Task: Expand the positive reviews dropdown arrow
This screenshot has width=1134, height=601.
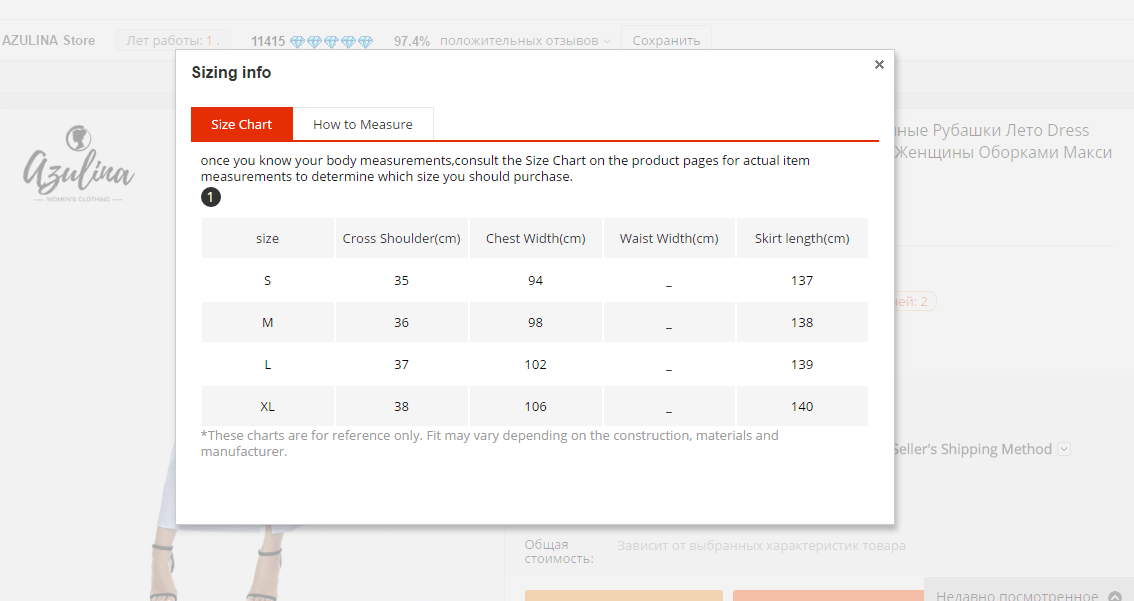Action: pos(607,41)
